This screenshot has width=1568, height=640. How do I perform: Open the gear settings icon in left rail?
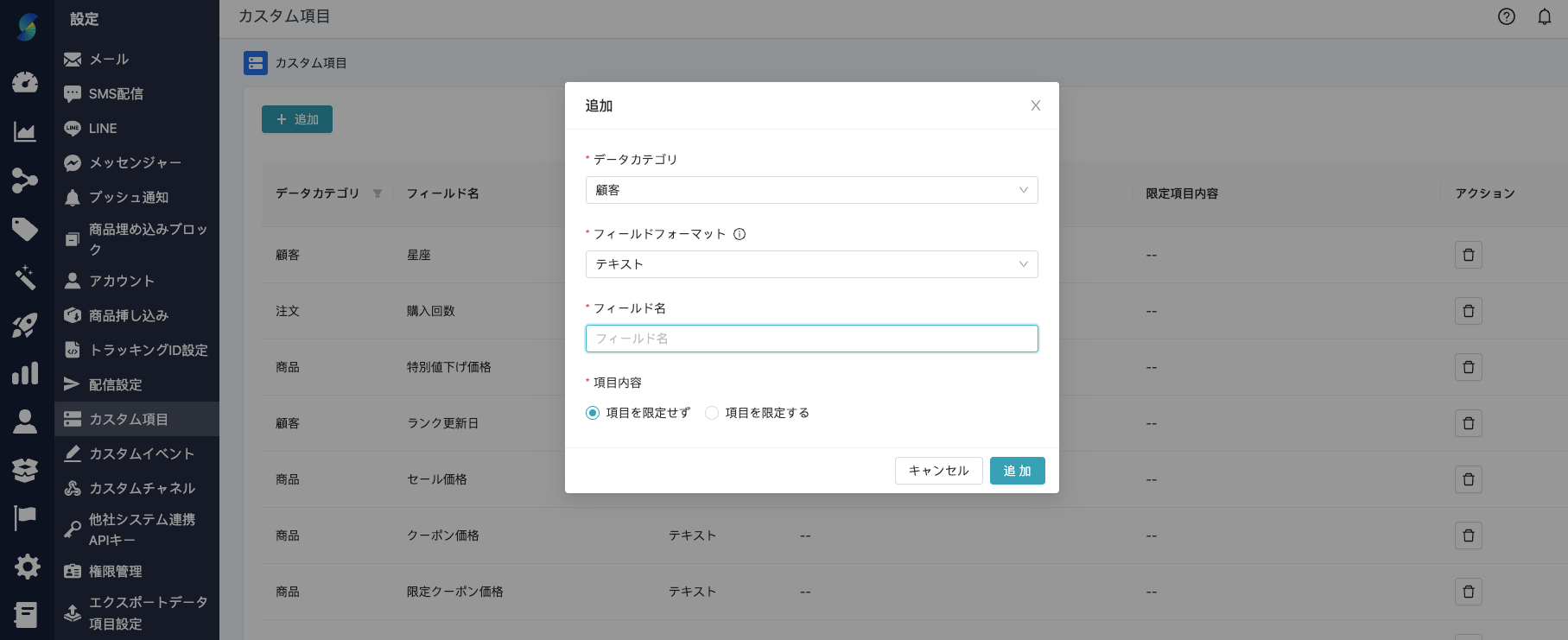(x=26, y=567)
